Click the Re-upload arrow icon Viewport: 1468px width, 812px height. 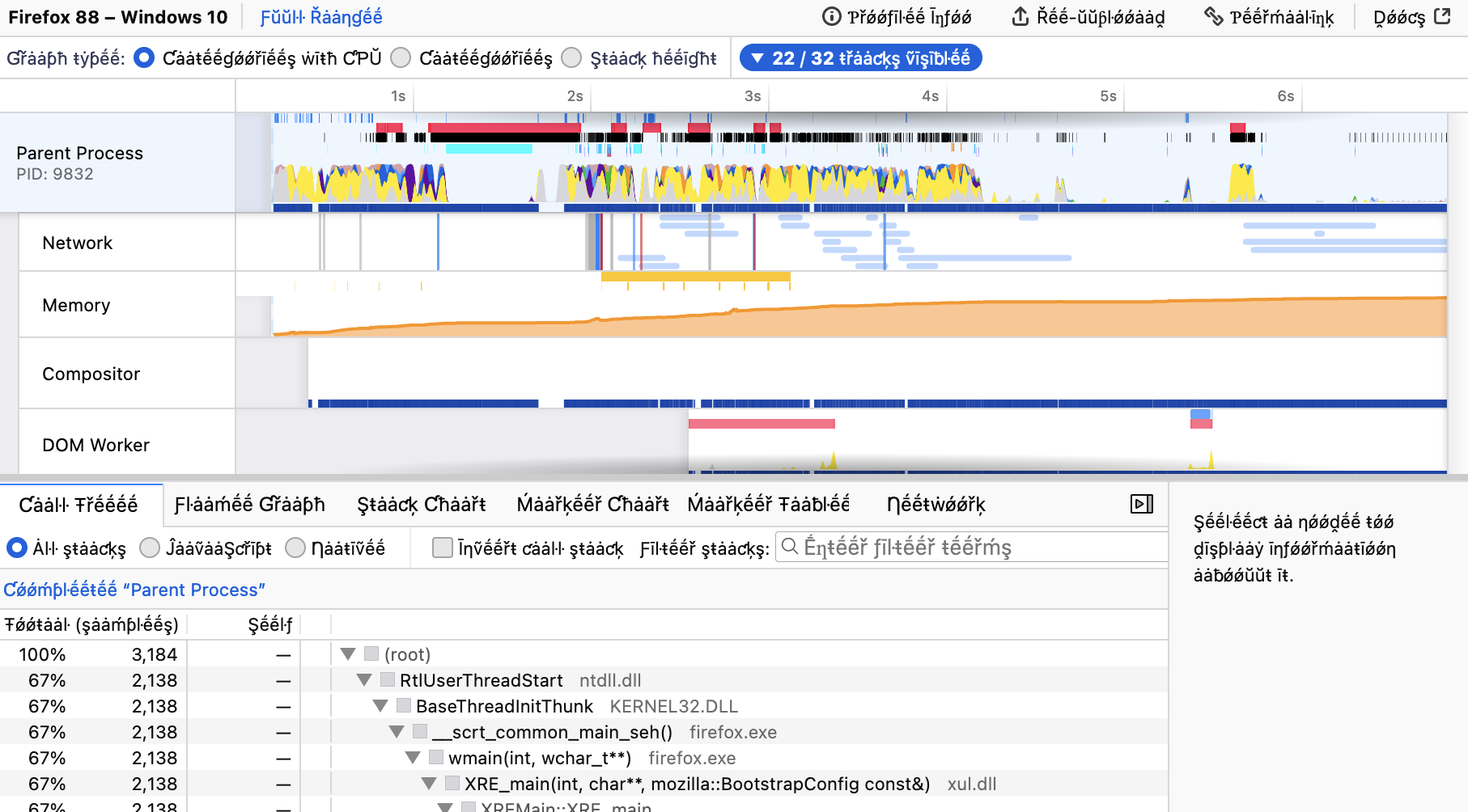1020,17
